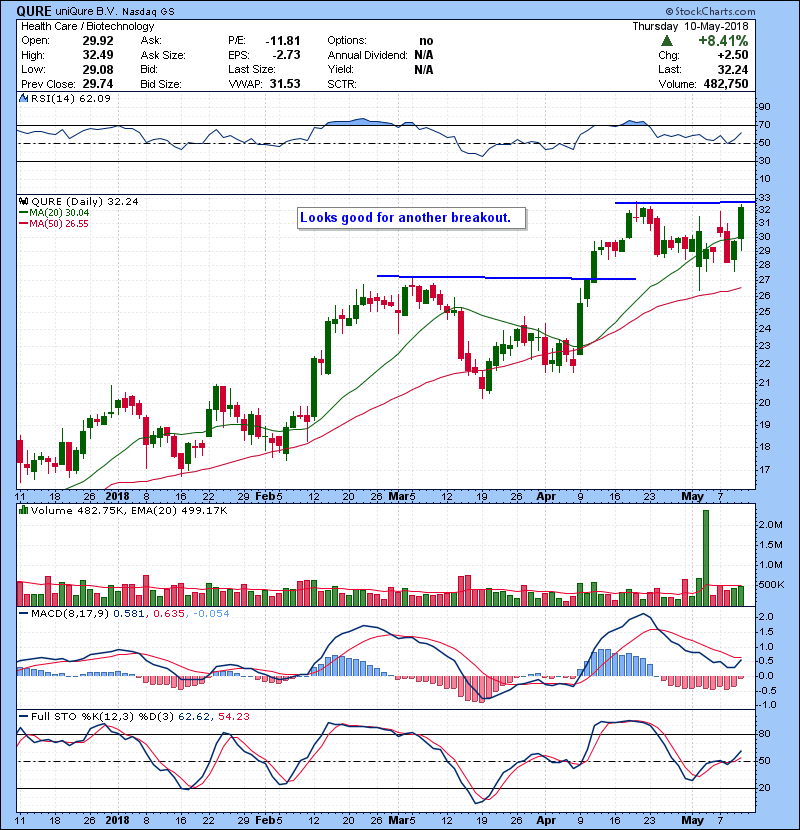Image resolution: width=800 pixels, height=830 pixels.
Task: Click the MACD(8,17,9) panel label
Action: [x=70, y=613]
